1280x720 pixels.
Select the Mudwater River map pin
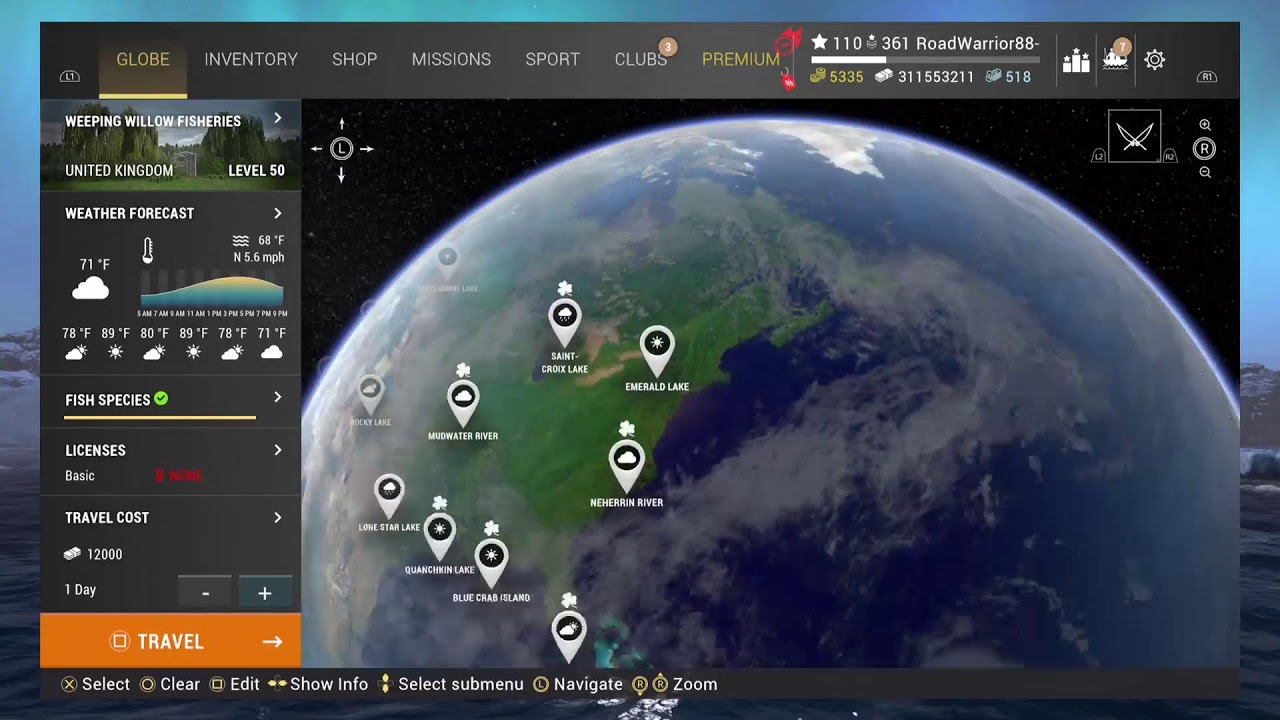coord(463,403)
